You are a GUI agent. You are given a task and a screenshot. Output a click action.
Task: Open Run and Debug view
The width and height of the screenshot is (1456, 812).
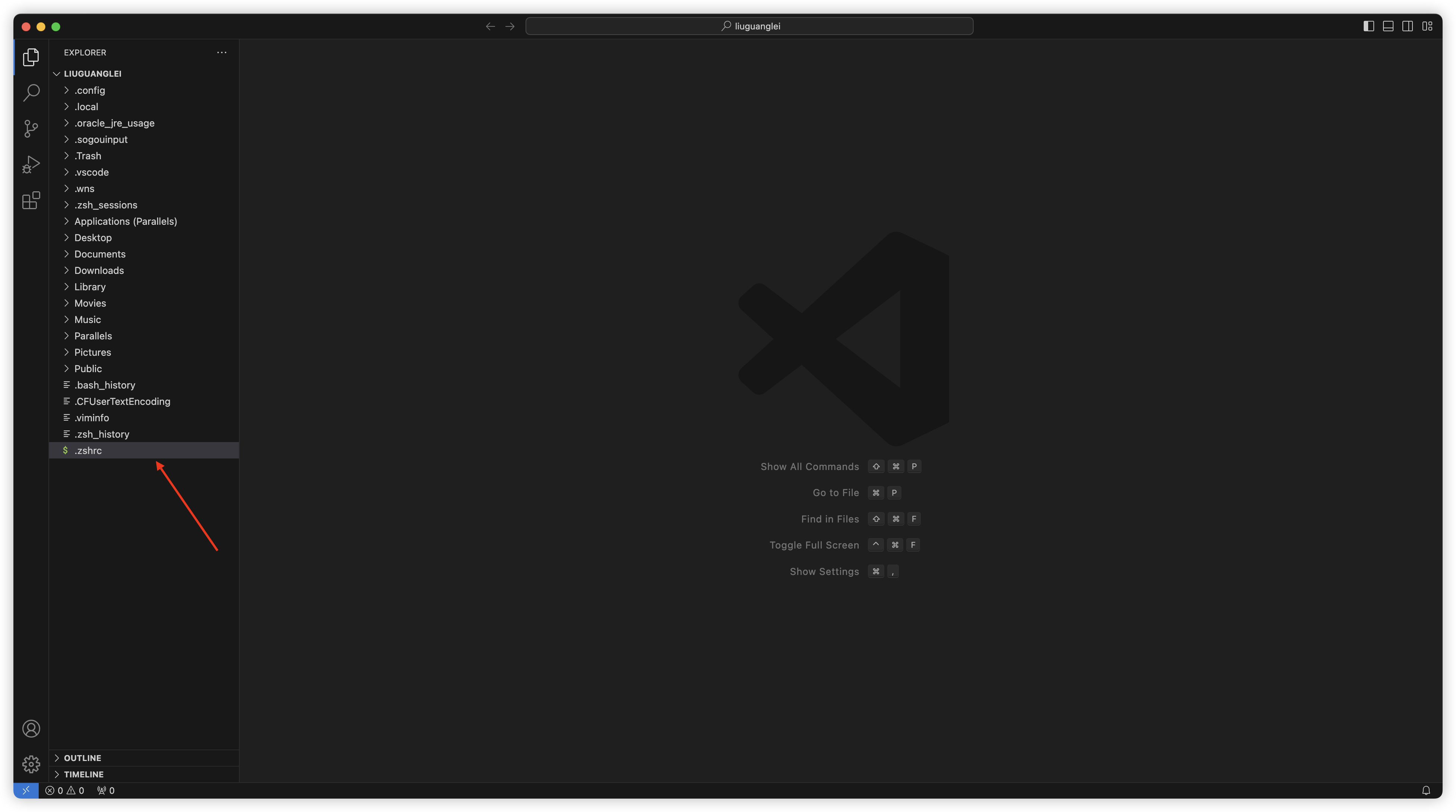coord(31,164)
